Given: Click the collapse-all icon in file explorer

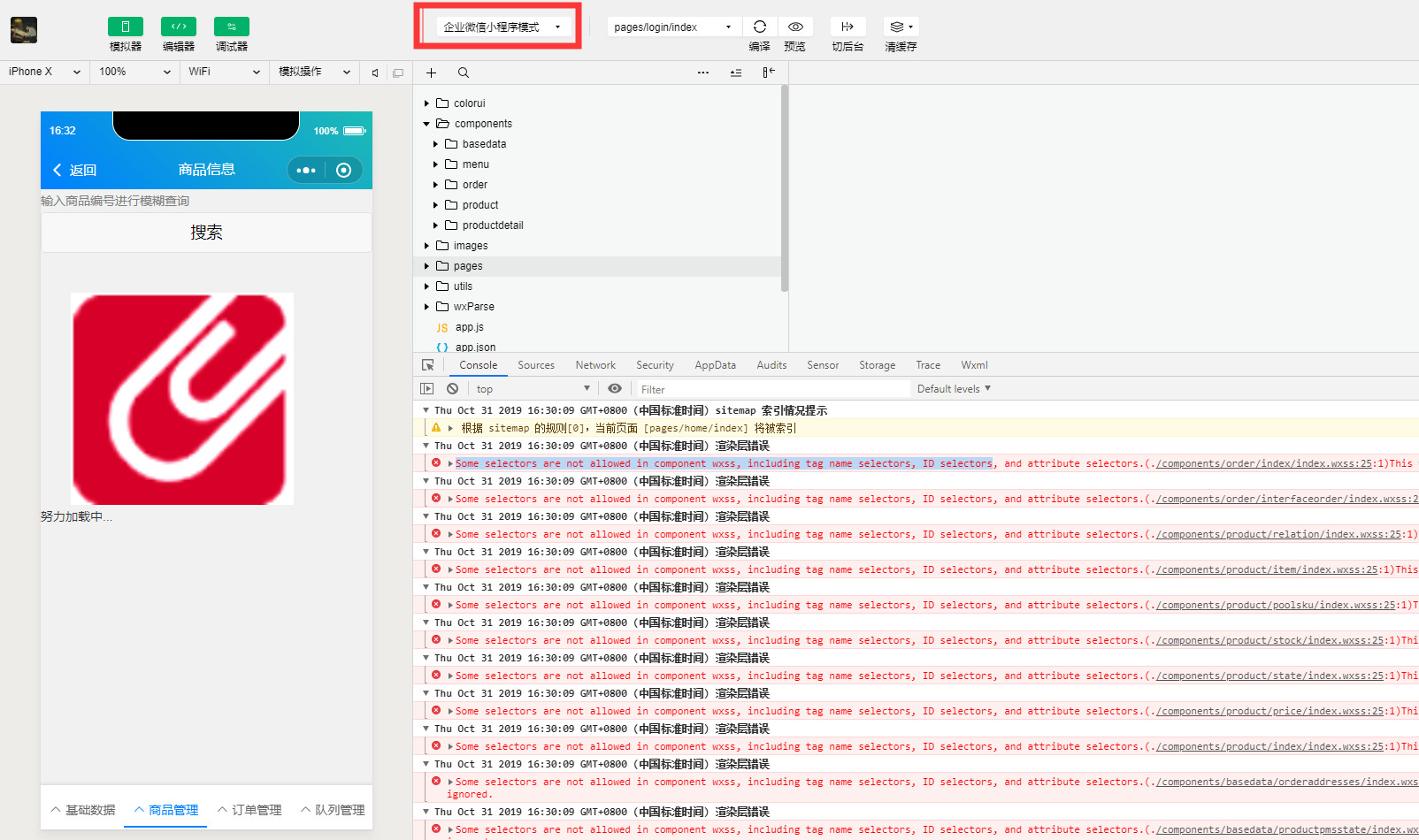Looking at the screenshot, I should [736, 73].
